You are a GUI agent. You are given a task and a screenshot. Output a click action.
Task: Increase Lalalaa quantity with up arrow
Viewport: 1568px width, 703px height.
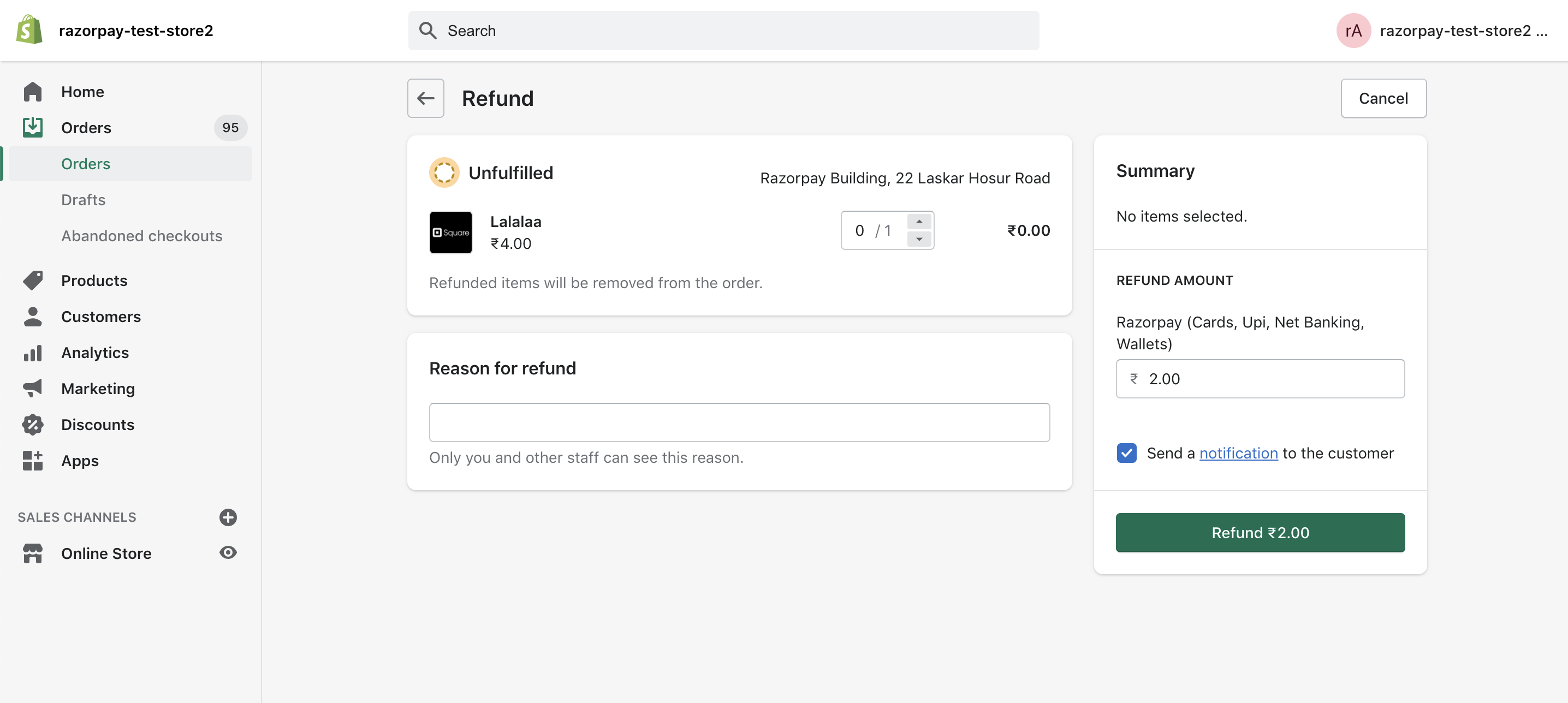point(919,222)
